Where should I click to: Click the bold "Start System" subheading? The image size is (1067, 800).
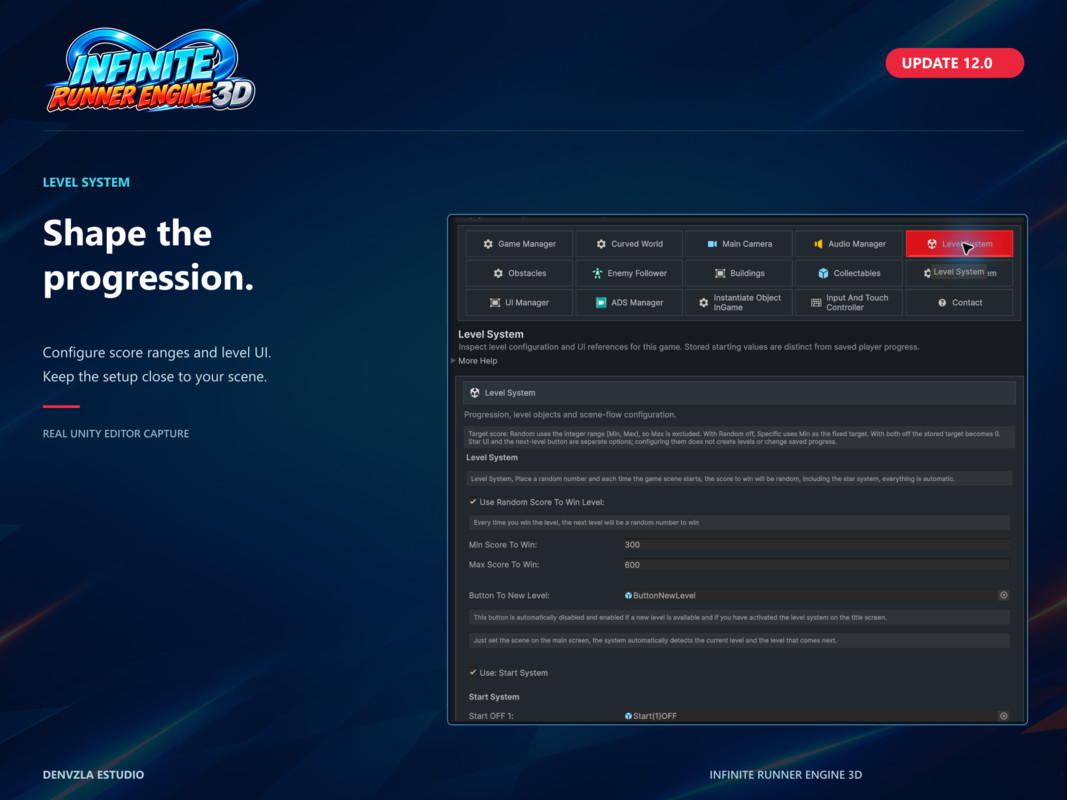coord(494,697)
